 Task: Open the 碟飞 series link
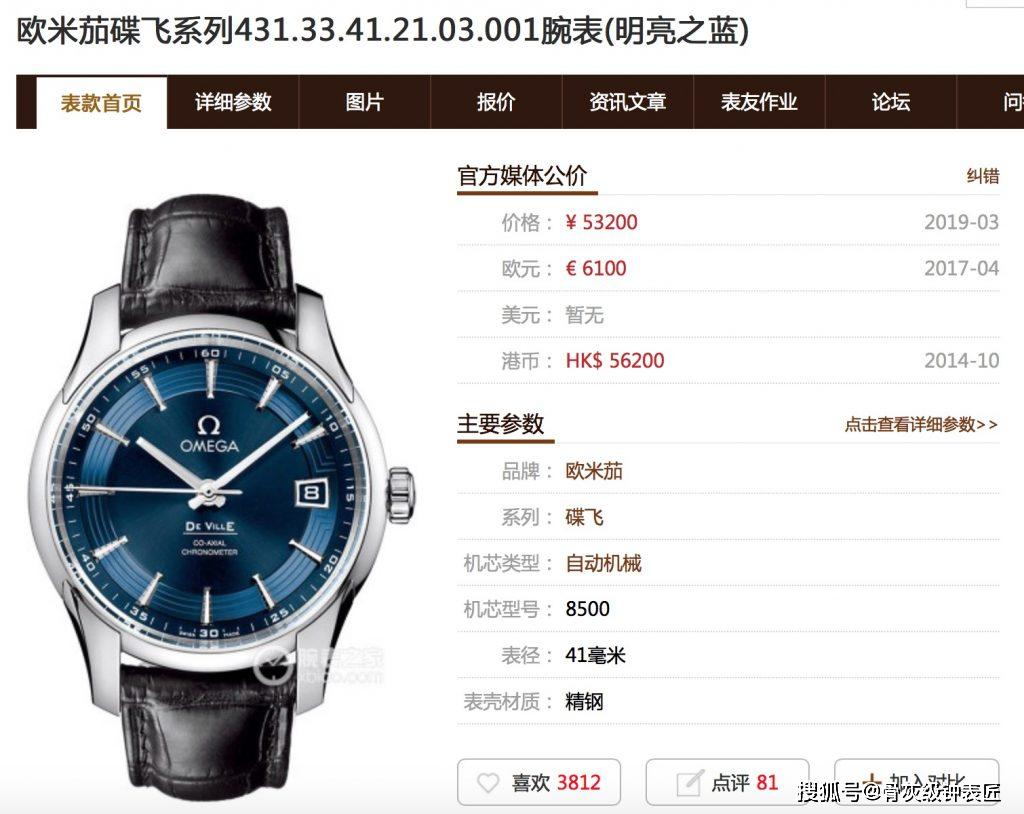[584, 517]
